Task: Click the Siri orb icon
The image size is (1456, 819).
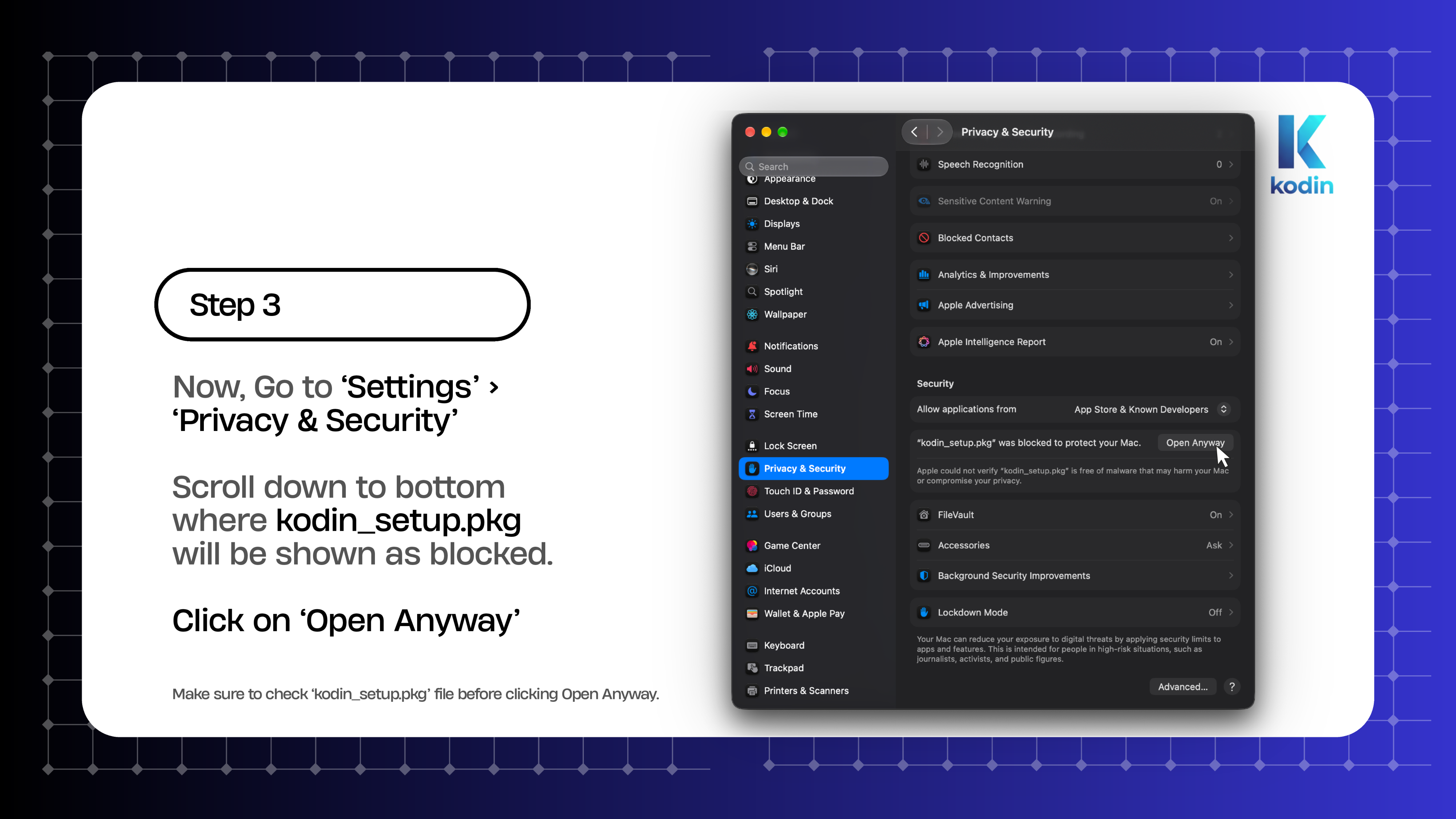Action: coord(752,269)
